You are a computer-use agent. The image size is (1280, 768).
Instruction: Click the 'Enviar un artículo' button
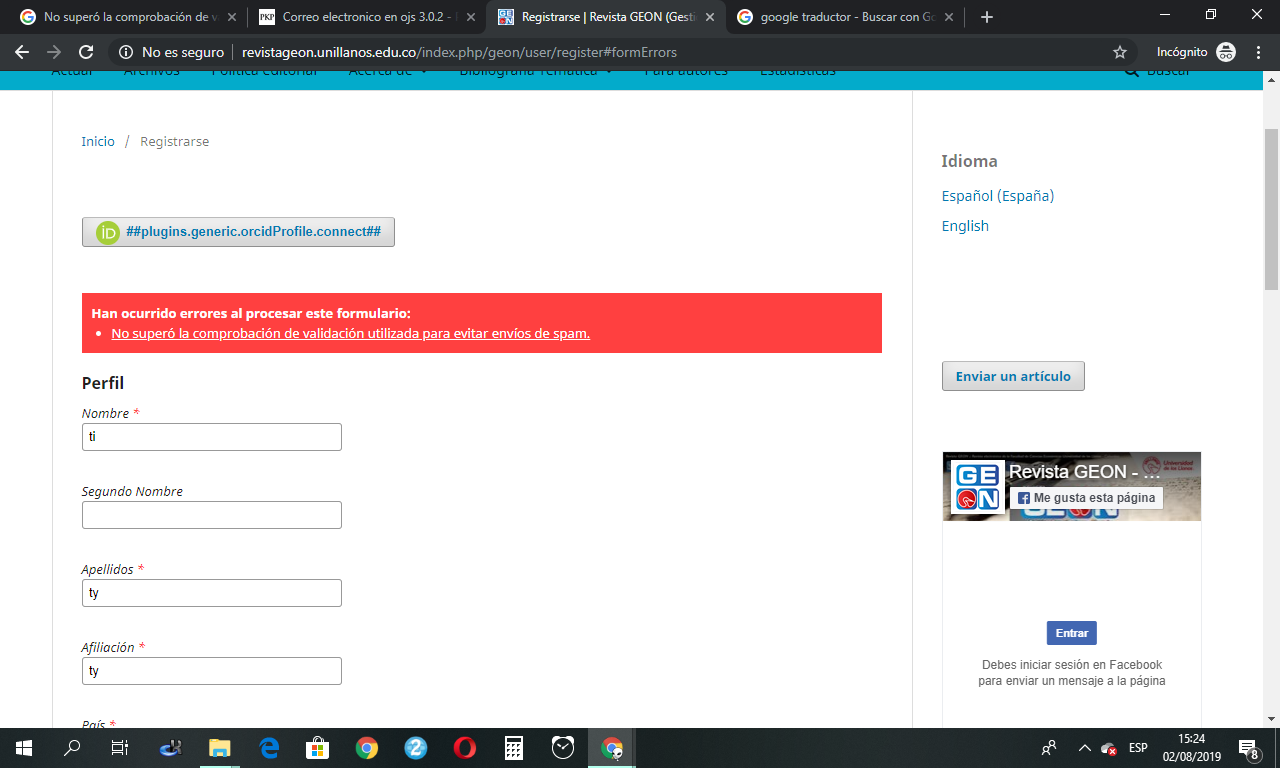(1012, 376)
